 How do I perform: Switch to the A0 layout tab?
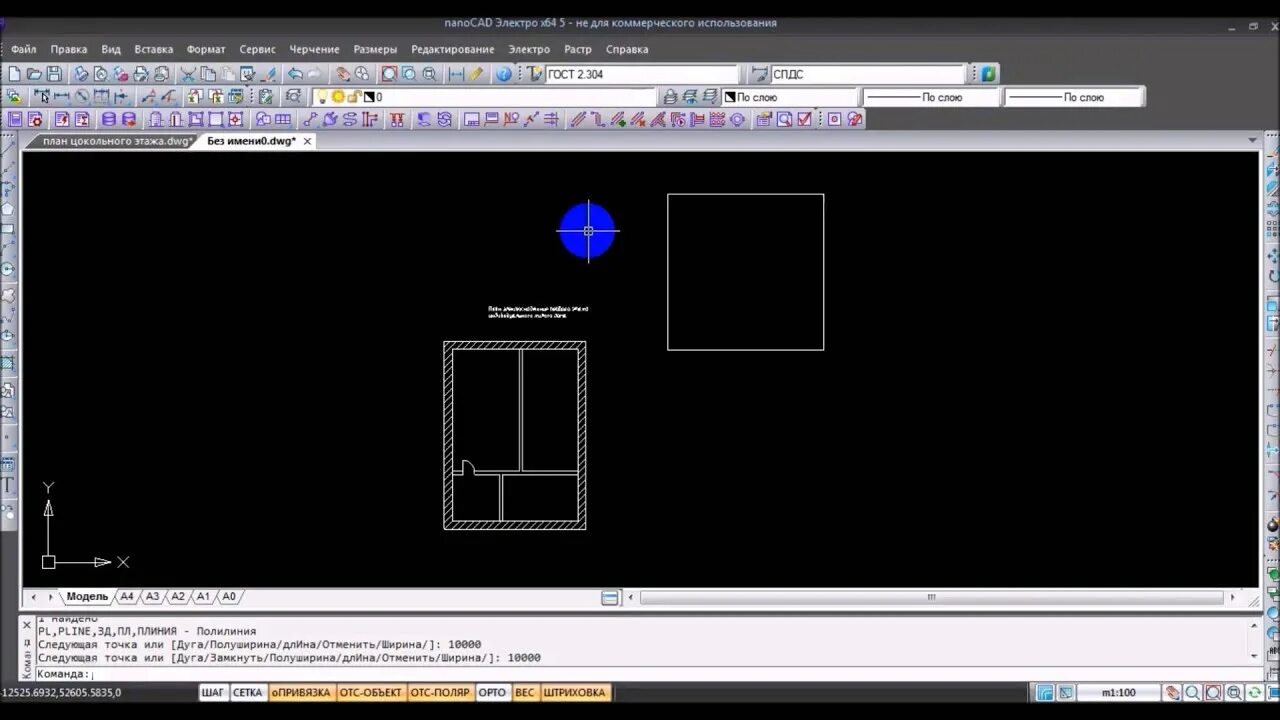click(x=229, y=597)
